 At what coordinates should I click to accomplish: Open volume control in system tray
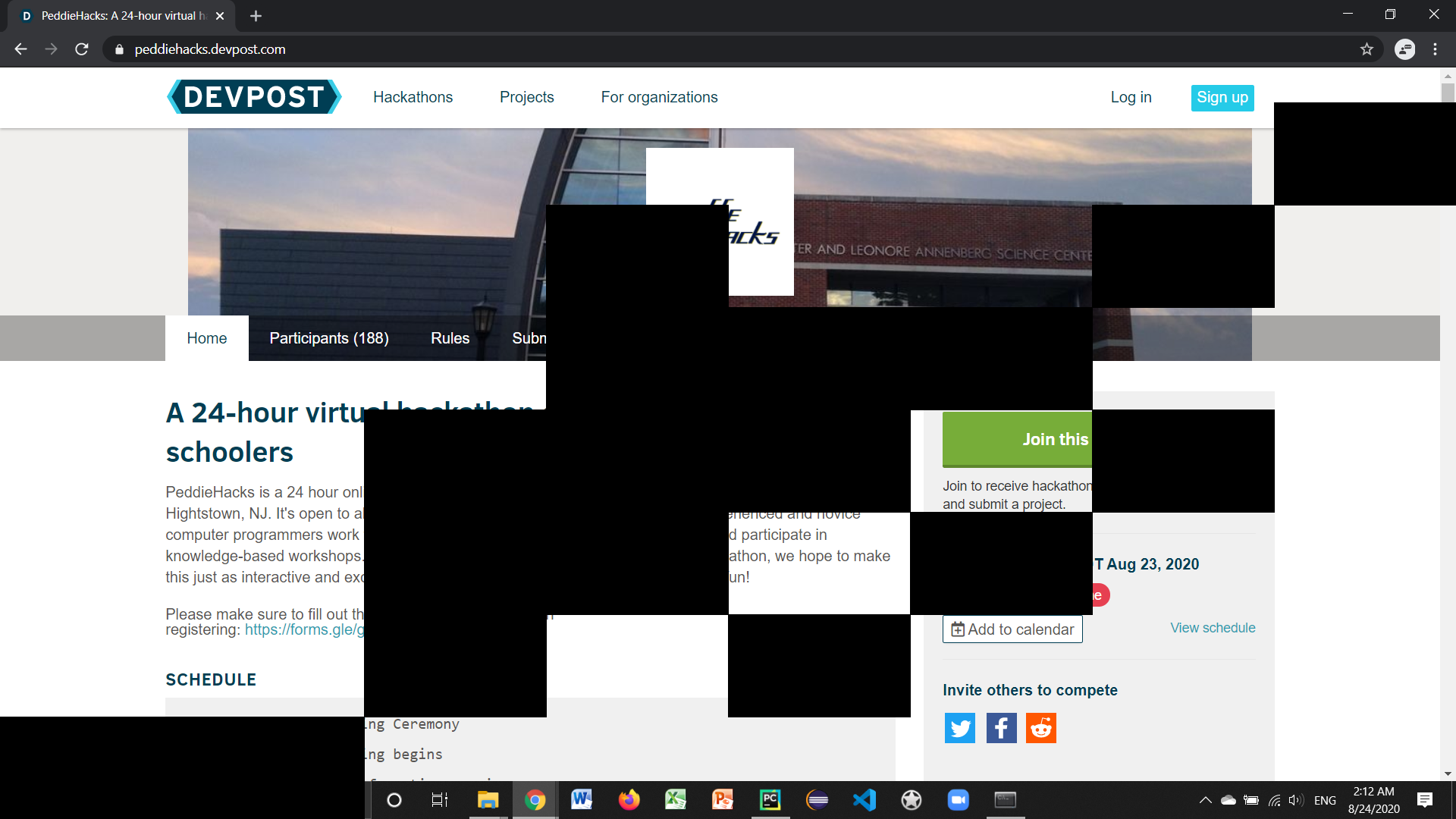point(1295,800)
